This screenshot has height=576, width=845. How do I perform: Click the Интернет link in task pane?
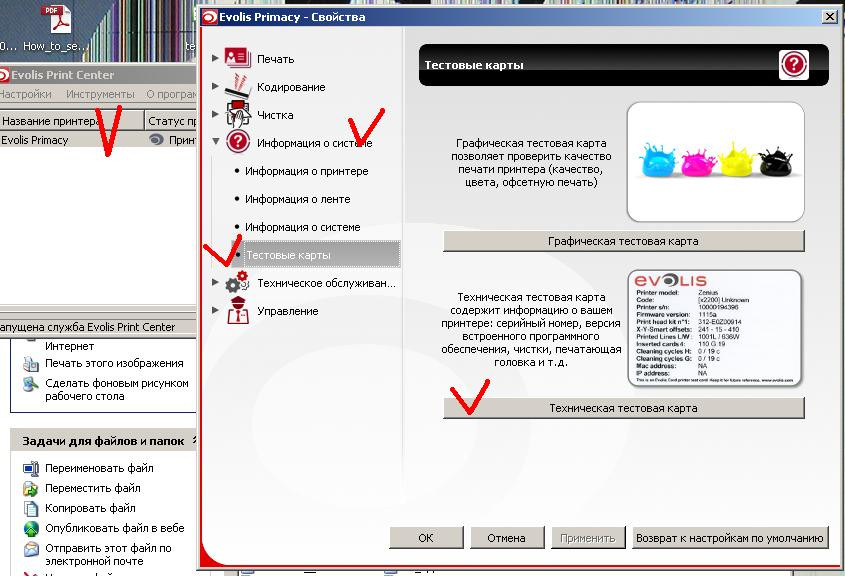click(x=70, y=346)
